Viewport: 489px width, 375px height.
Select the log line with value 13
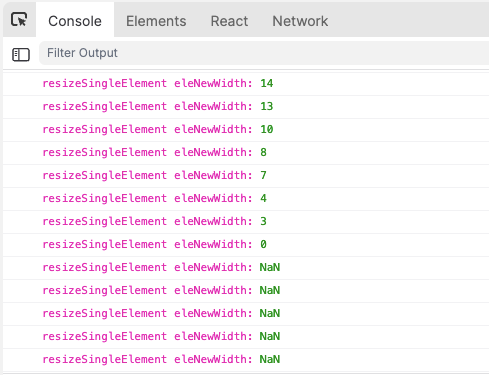(x=246, y=107)
